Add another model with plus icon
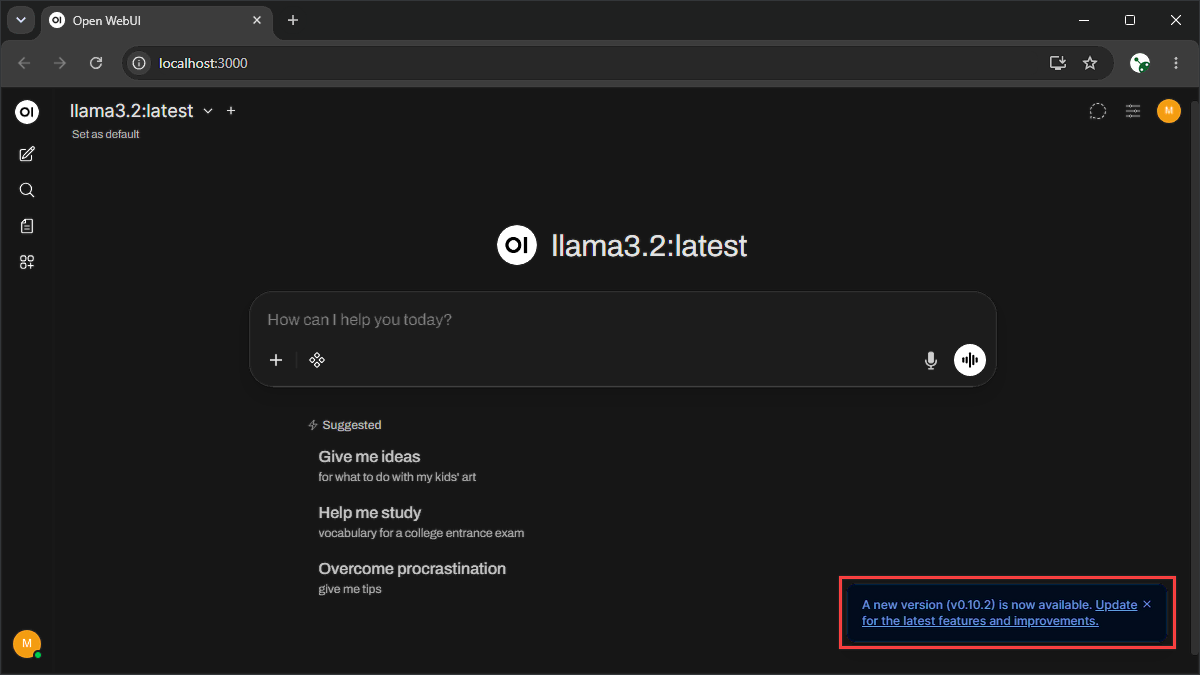Screen dimensions: 1200x675 point(231,111)
